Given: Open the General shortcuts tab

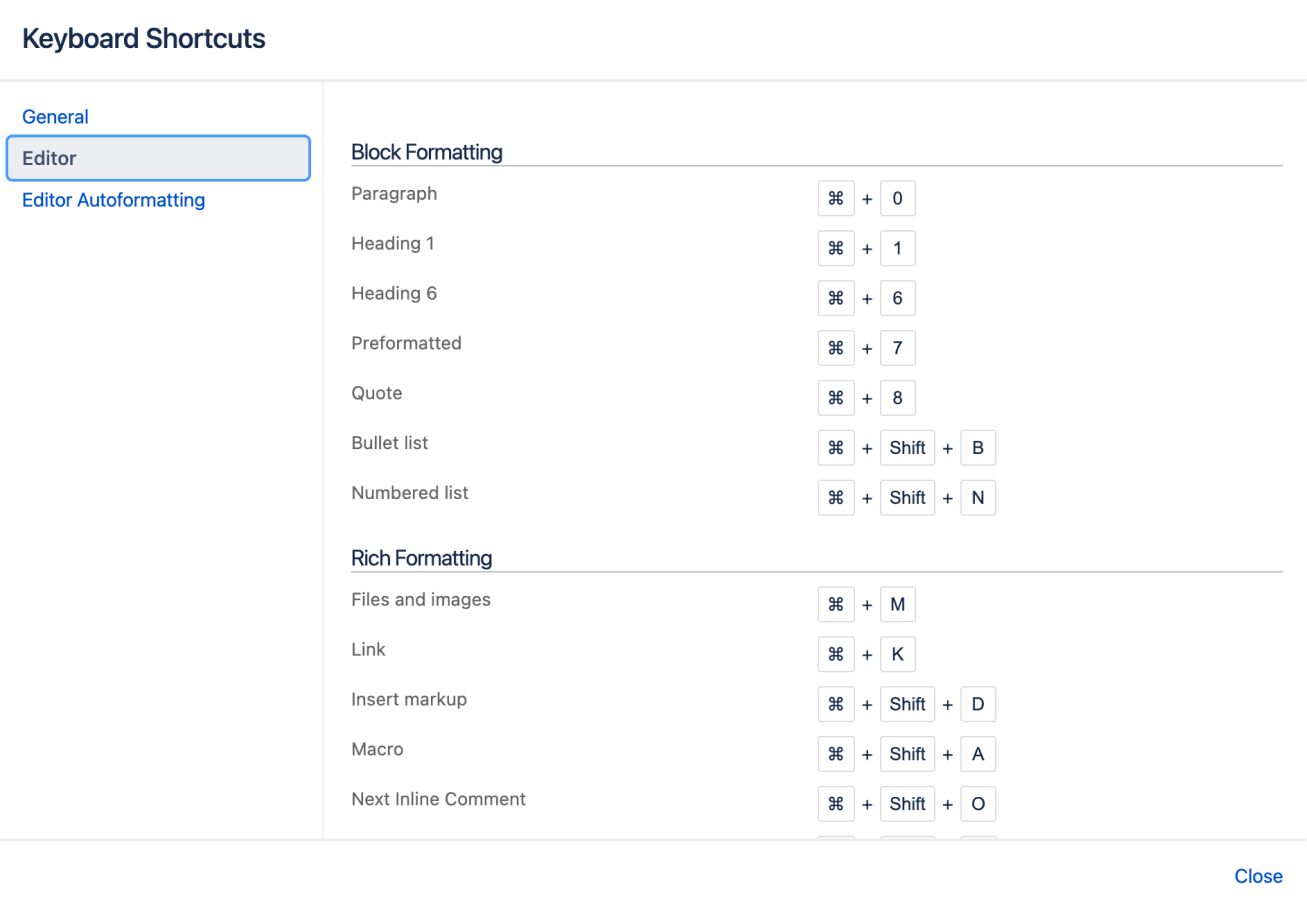Looking at the screenshot, I should click(x=55, y=117).
